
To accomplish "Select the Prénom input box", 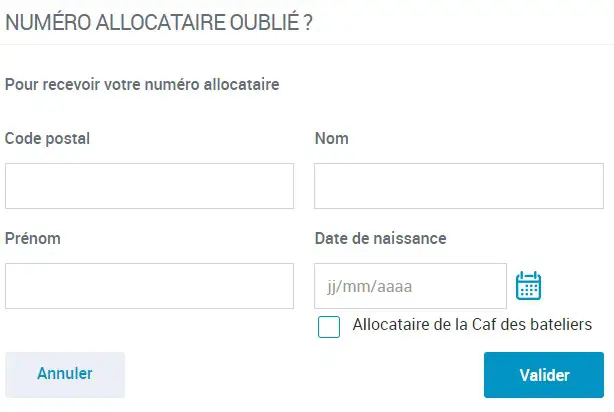I will click(x=149, y=286).
